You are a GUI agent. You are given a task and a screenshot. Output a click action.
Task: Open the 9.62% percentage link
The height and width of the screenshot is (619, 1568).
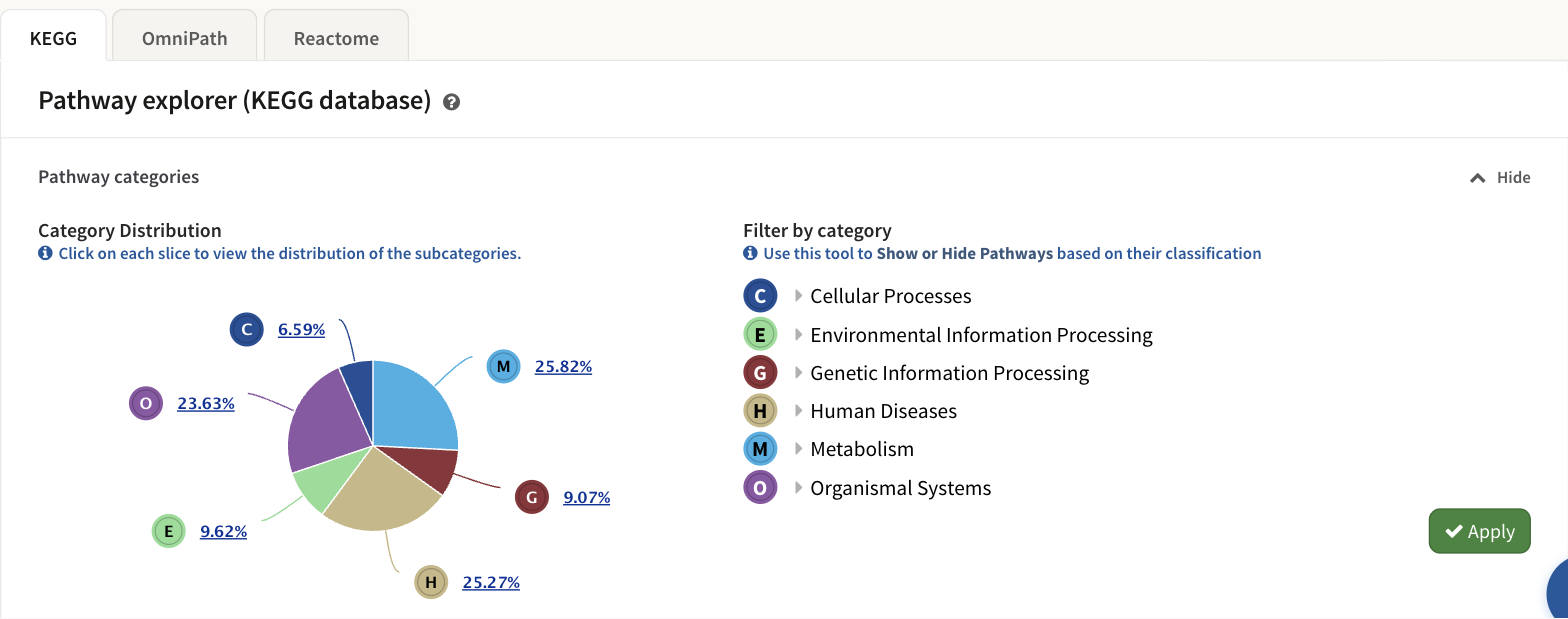point(223,532)
